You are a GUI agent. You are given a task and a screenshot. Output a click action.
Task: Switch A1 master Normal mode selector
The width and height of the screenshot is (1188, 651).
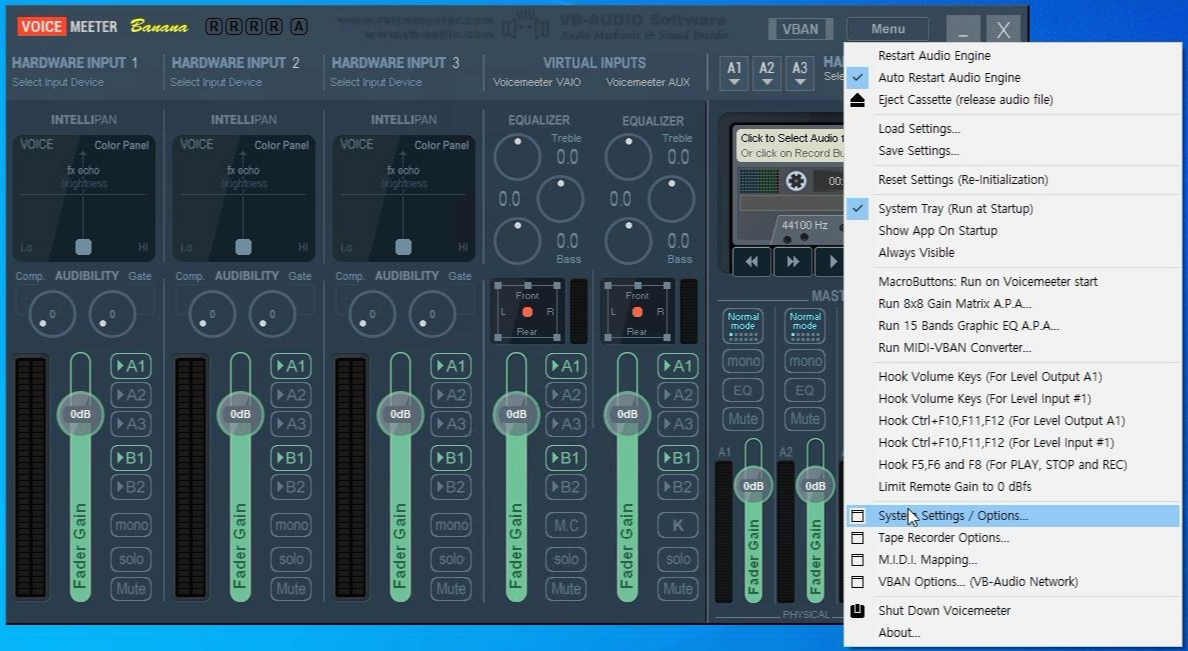click(742, 326)
